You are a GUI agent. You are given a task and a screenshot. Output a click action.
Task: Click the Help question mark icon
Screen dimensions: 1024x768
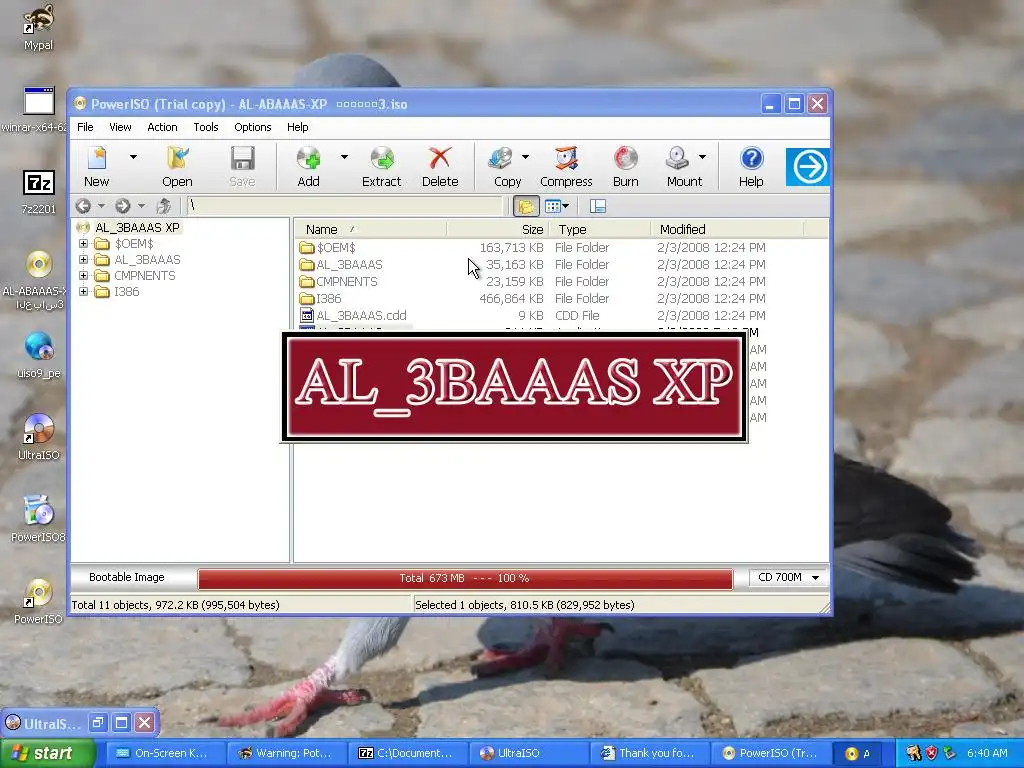click(751, 158)
